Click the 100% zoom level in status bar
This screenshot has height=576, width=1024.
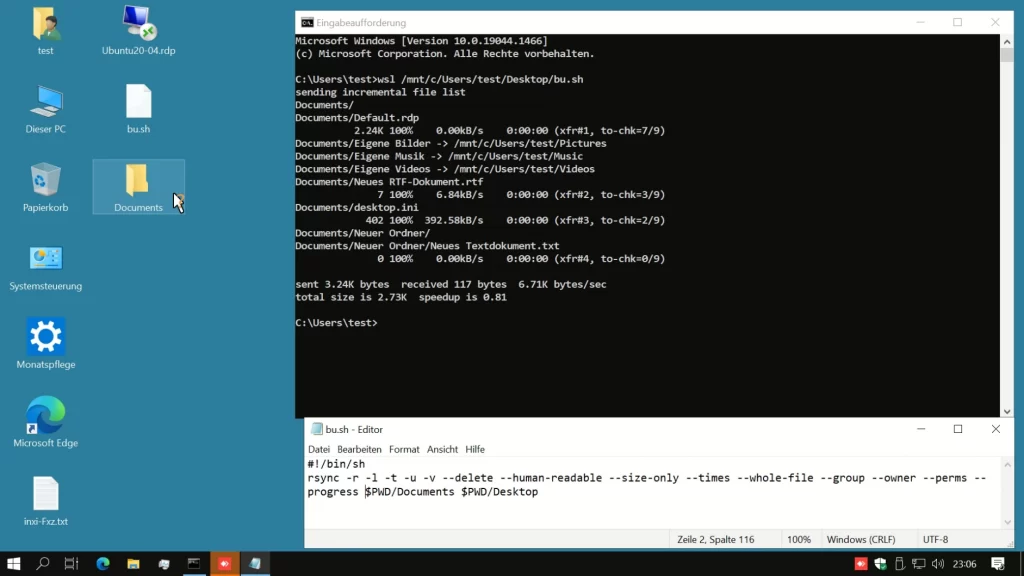pos(800,539)
